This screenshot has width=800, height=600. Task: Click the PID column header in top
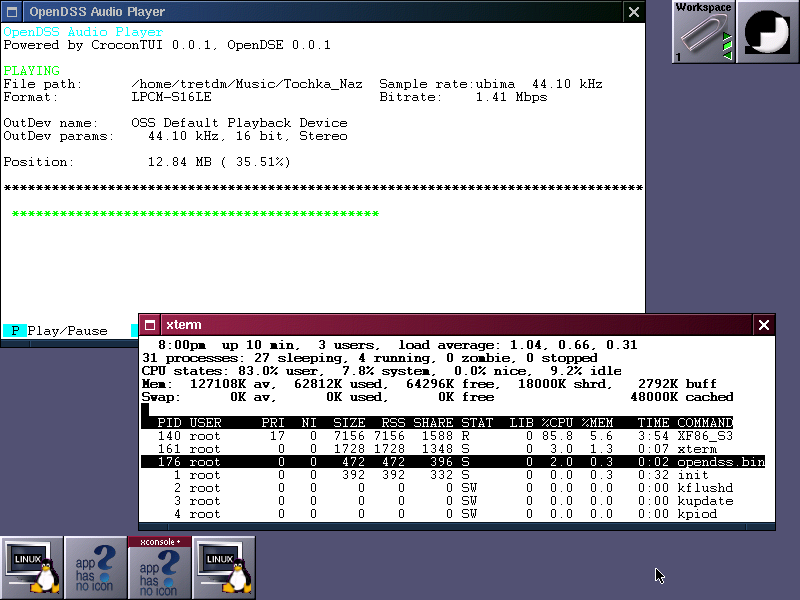[169, 423]
